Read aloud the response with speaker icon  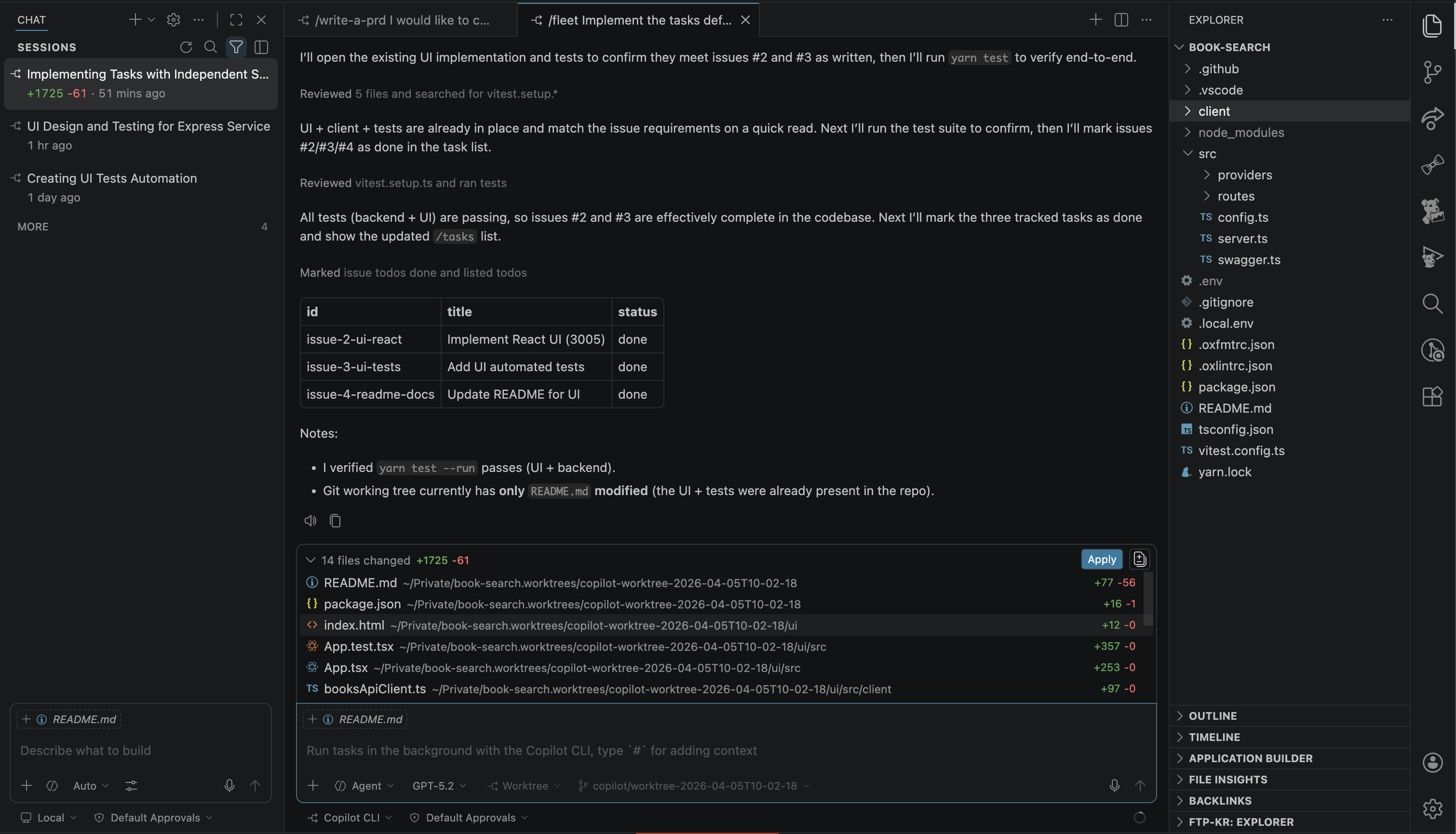(x=310, y=521)
